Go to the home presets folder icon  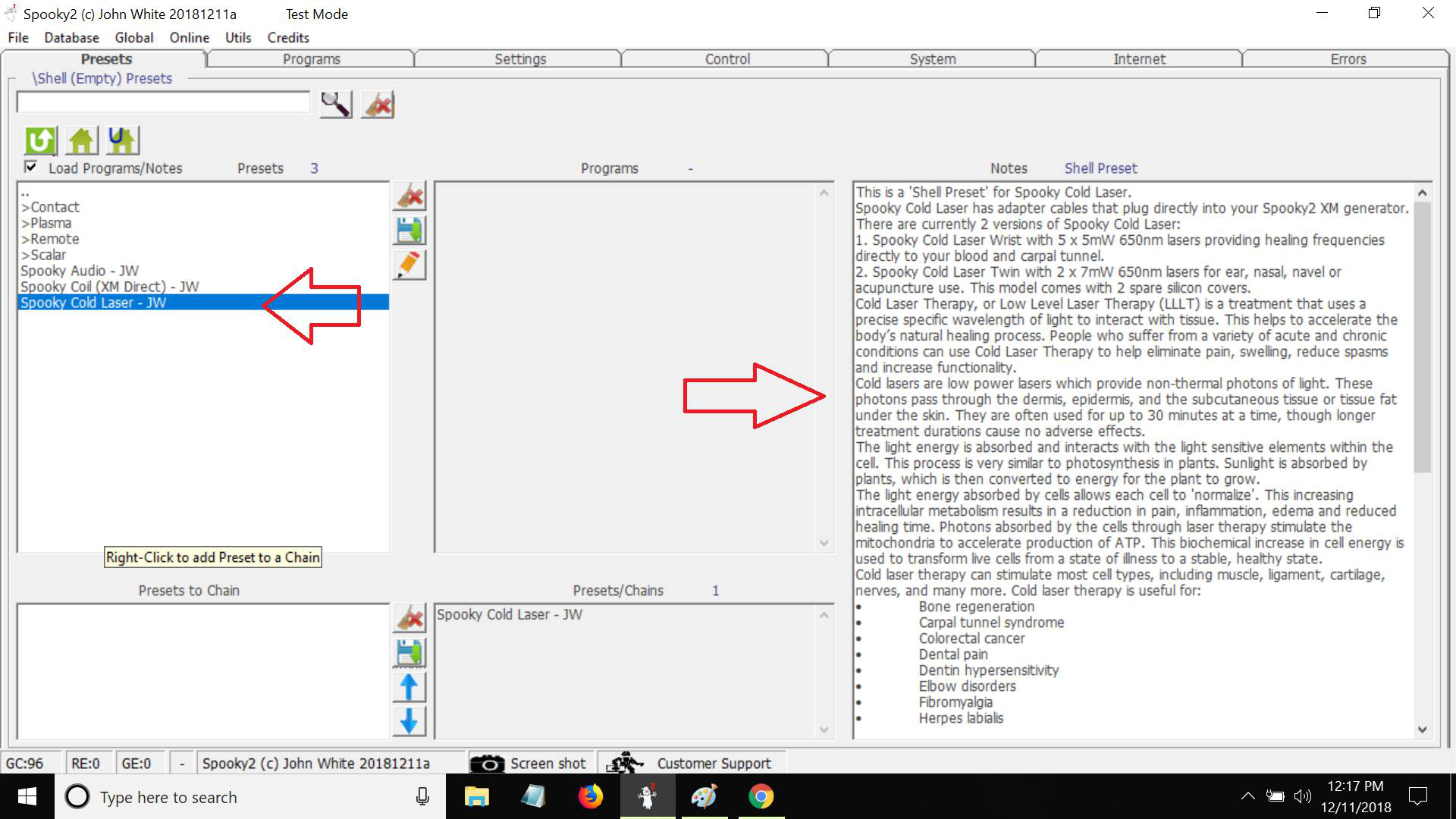point(82,140)
